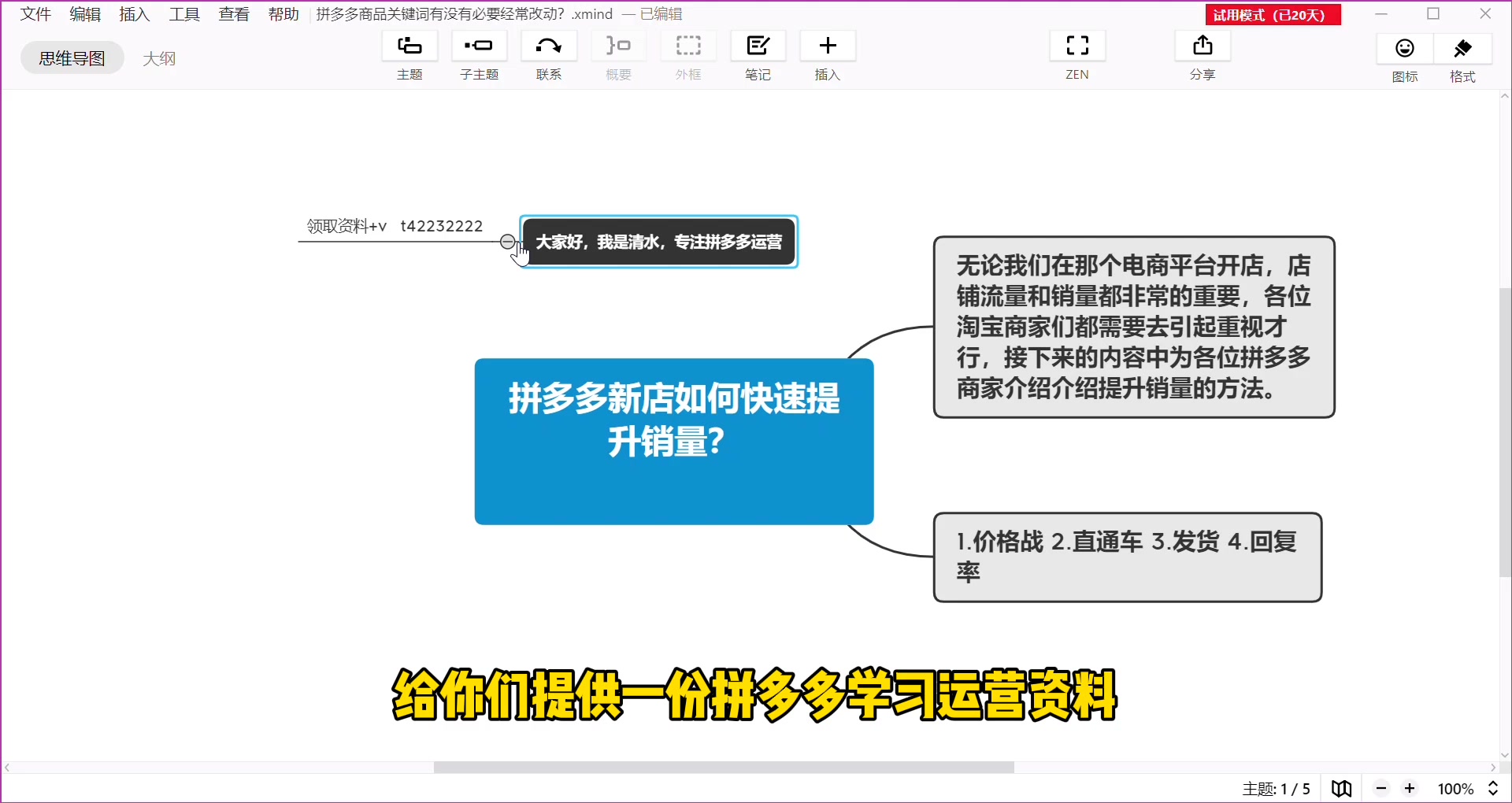The width and height of the screenshot is (1512, 803).
Task: Select the 联系 relationship tool
Action: pyautogui.click(x=549, y=46)
